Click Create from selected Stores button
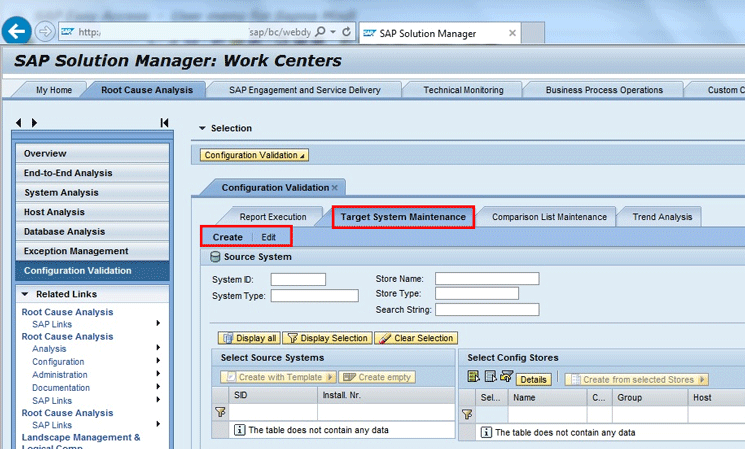 [x=637, y=379]
